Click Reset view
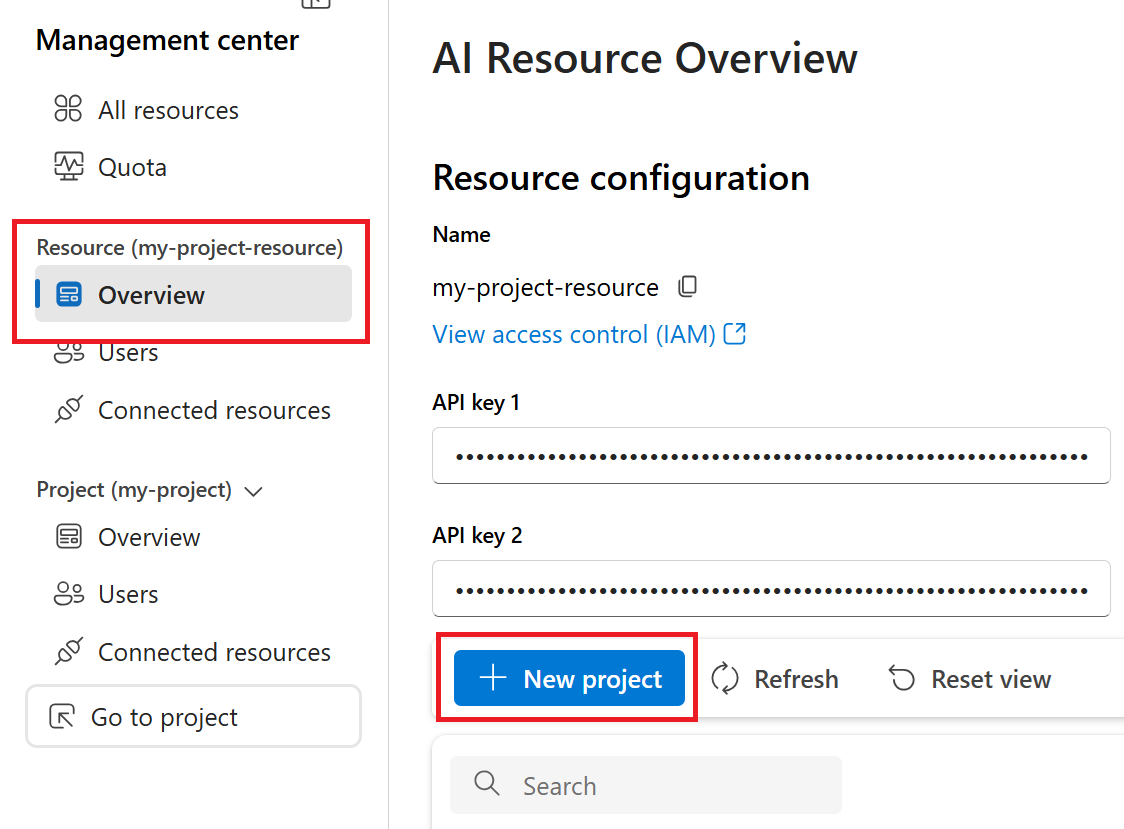This screenshot has height=829, width=1124. click(x=970, y=679)
